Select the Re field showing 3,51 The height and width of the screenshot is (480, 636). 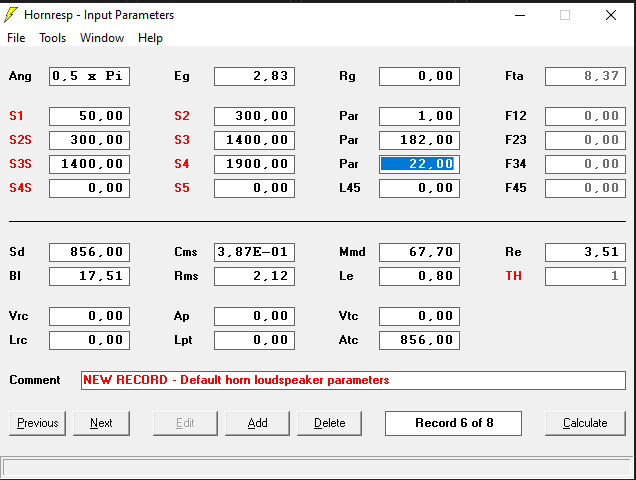pyautogui.click(x=585, y=252)
